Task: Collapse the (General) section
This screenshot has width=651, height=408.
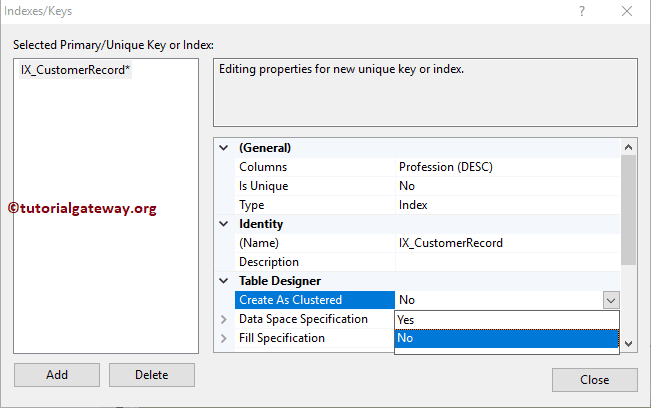Action: pyautogui.click(x=224, y=148)
